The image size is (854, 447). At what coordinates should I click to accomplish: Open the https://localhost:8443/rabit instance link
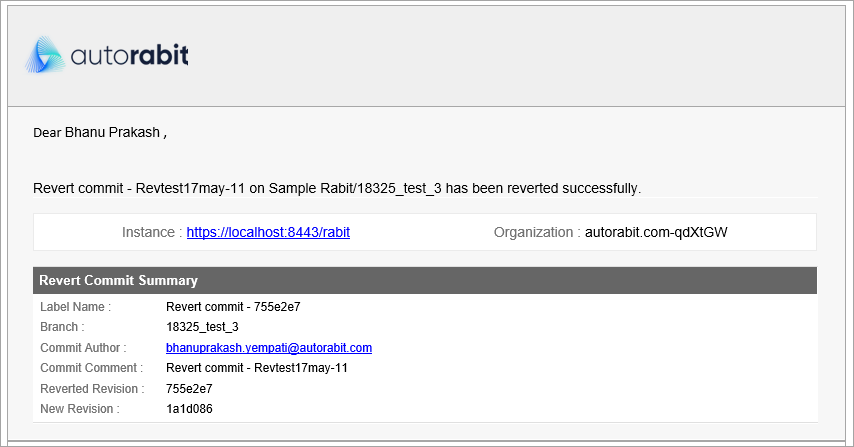click(x=268, y=232)
